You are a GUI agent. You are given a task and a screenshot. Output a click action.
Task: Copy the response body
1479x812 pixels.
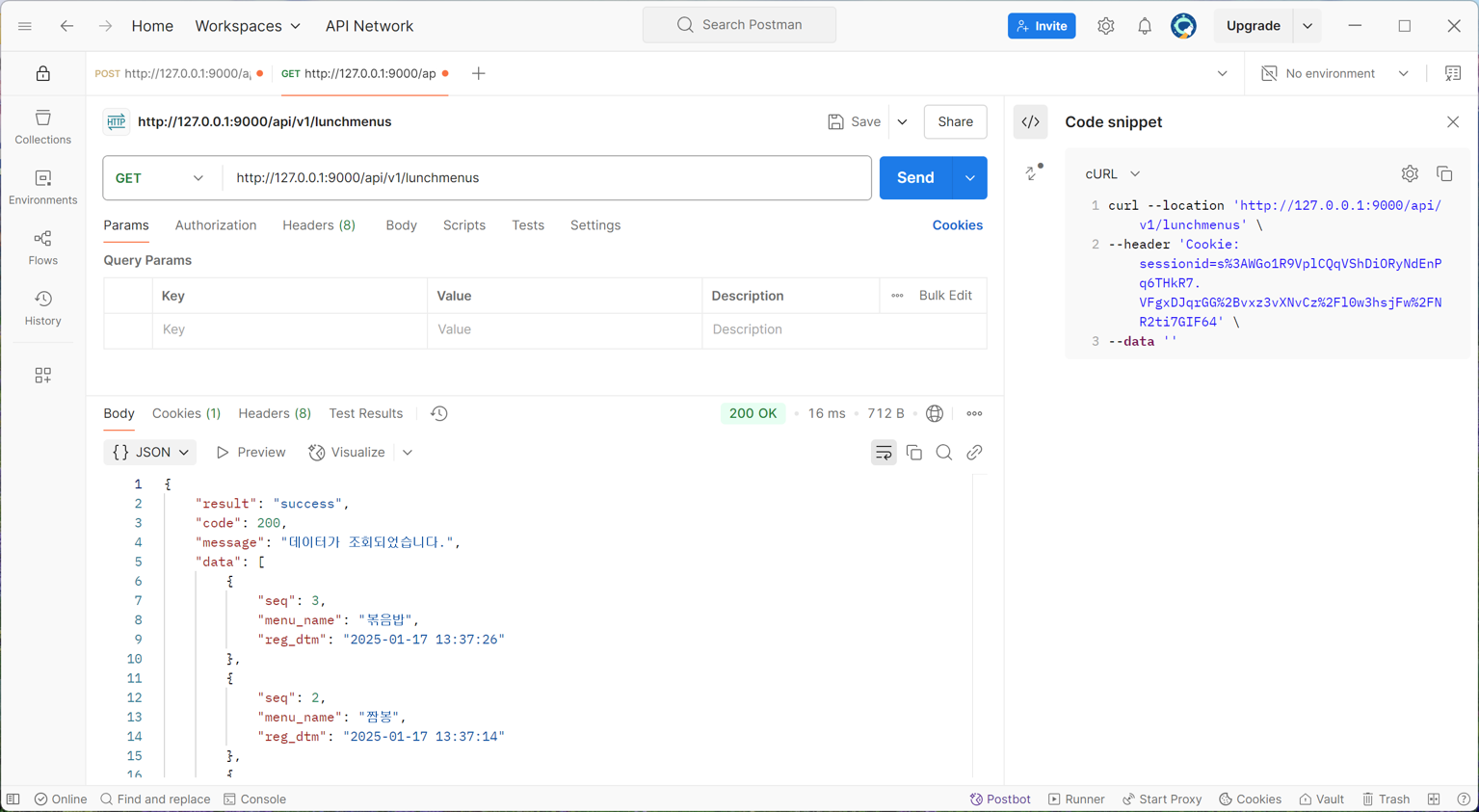(x=914, y=453)
